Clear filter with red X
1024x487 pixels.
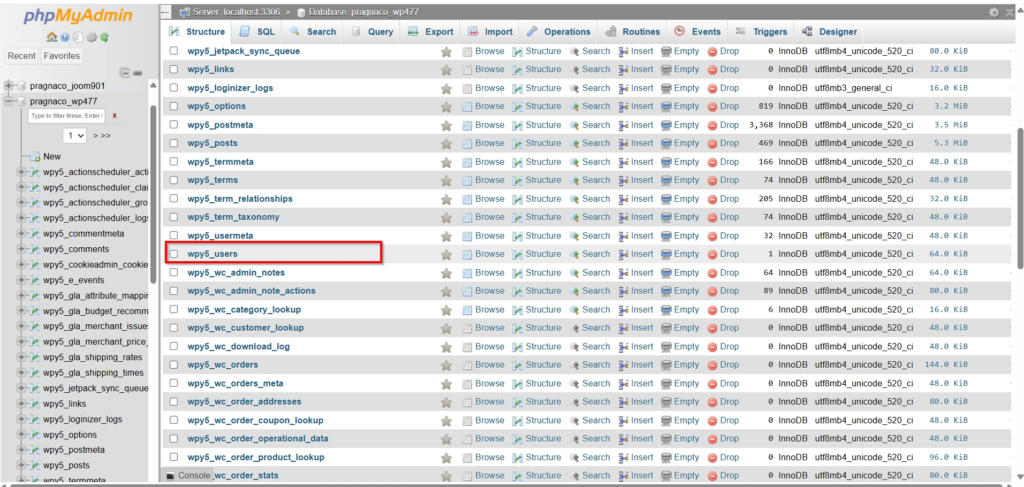[114, 116]
